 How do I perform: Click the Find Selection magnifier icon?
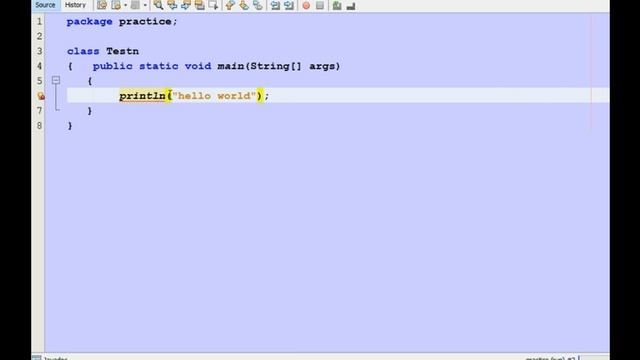[x=158, y=5]
